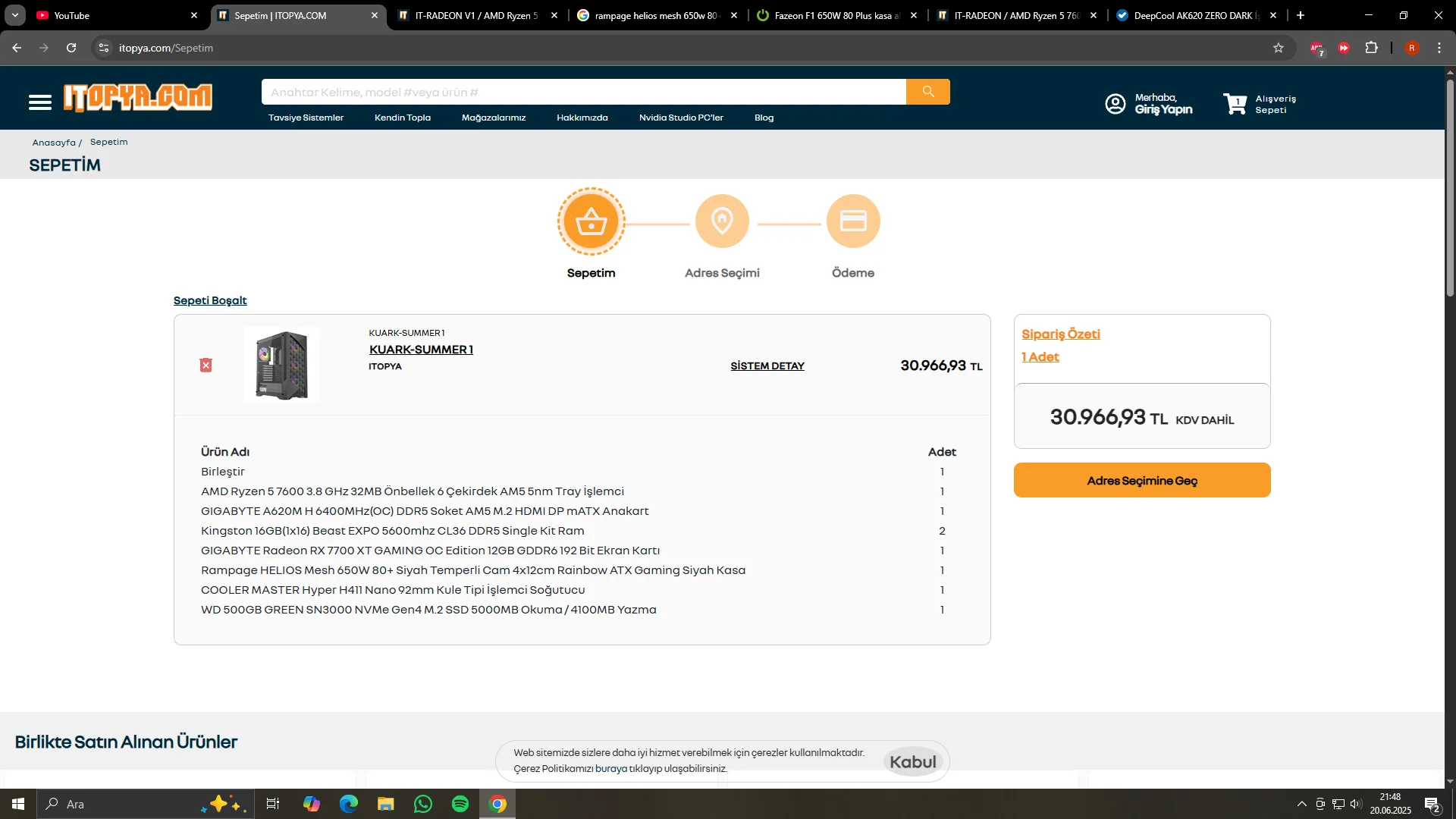Switch to the YouTube tab
This screenshot has width=1456, height=819.
[72, 15]
